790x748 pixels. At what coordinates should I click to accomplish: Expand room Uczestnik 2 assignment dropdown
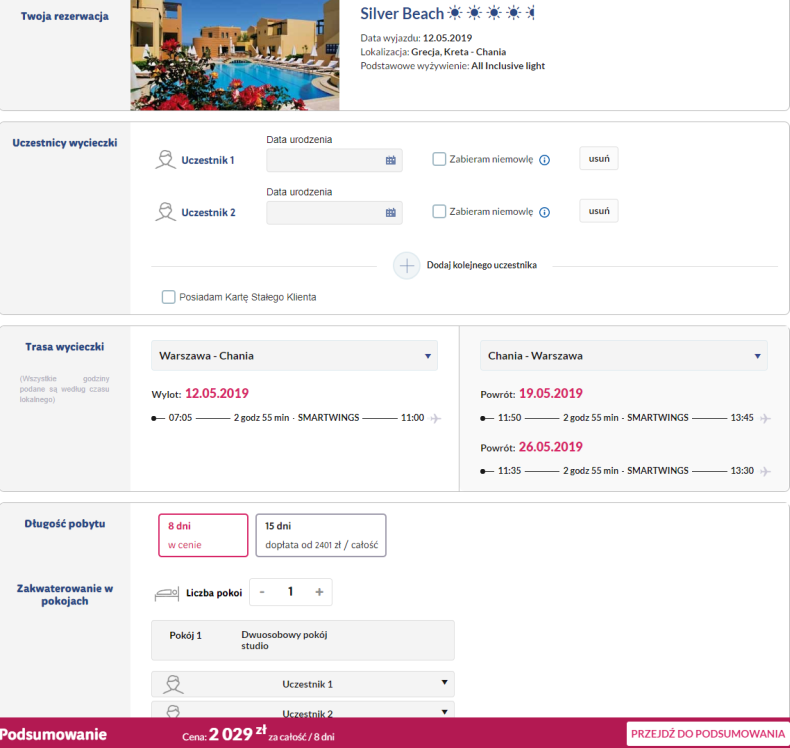(x=303, y=710)
